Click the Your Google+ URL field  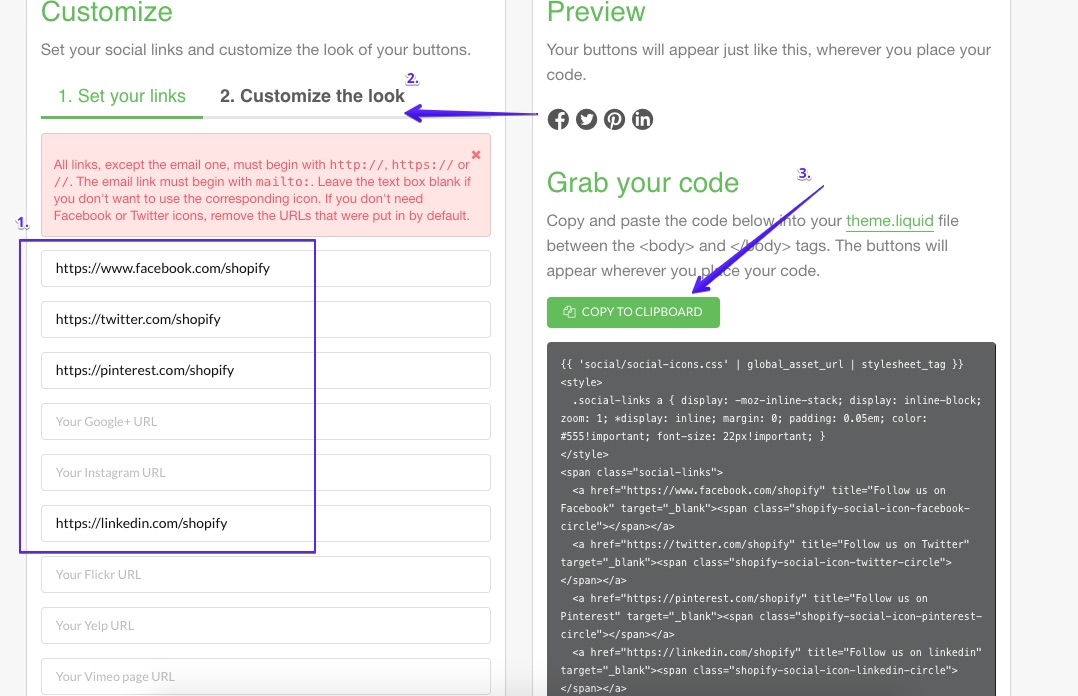[x=265, y=422]
